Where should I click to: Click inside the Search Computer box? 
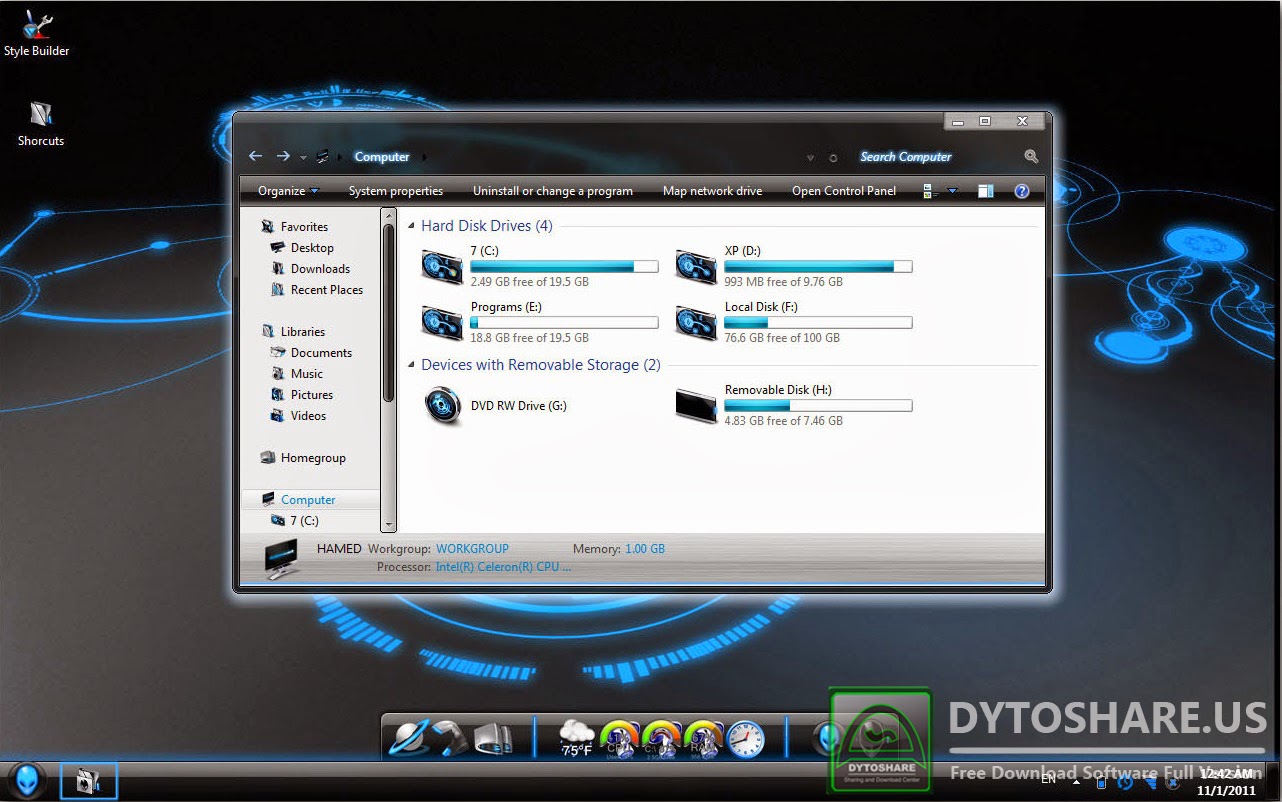tap(930, 157)
